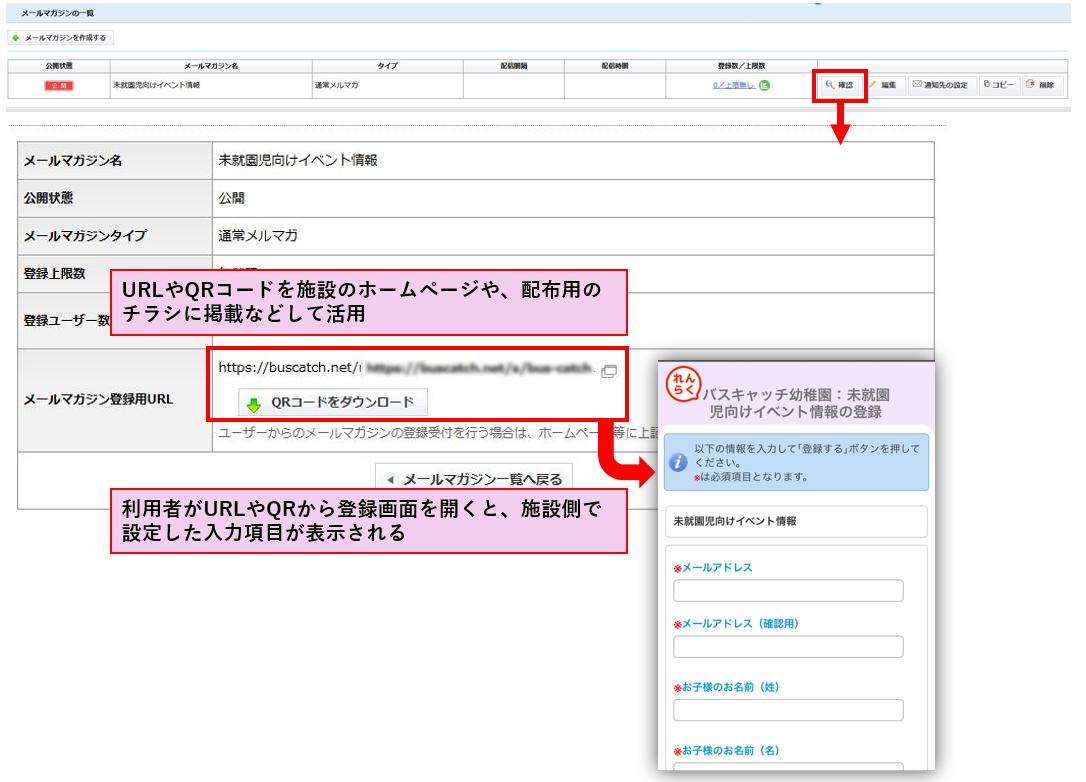
Task: Click メールマガジンを作成する button
Action: [62, 38]
